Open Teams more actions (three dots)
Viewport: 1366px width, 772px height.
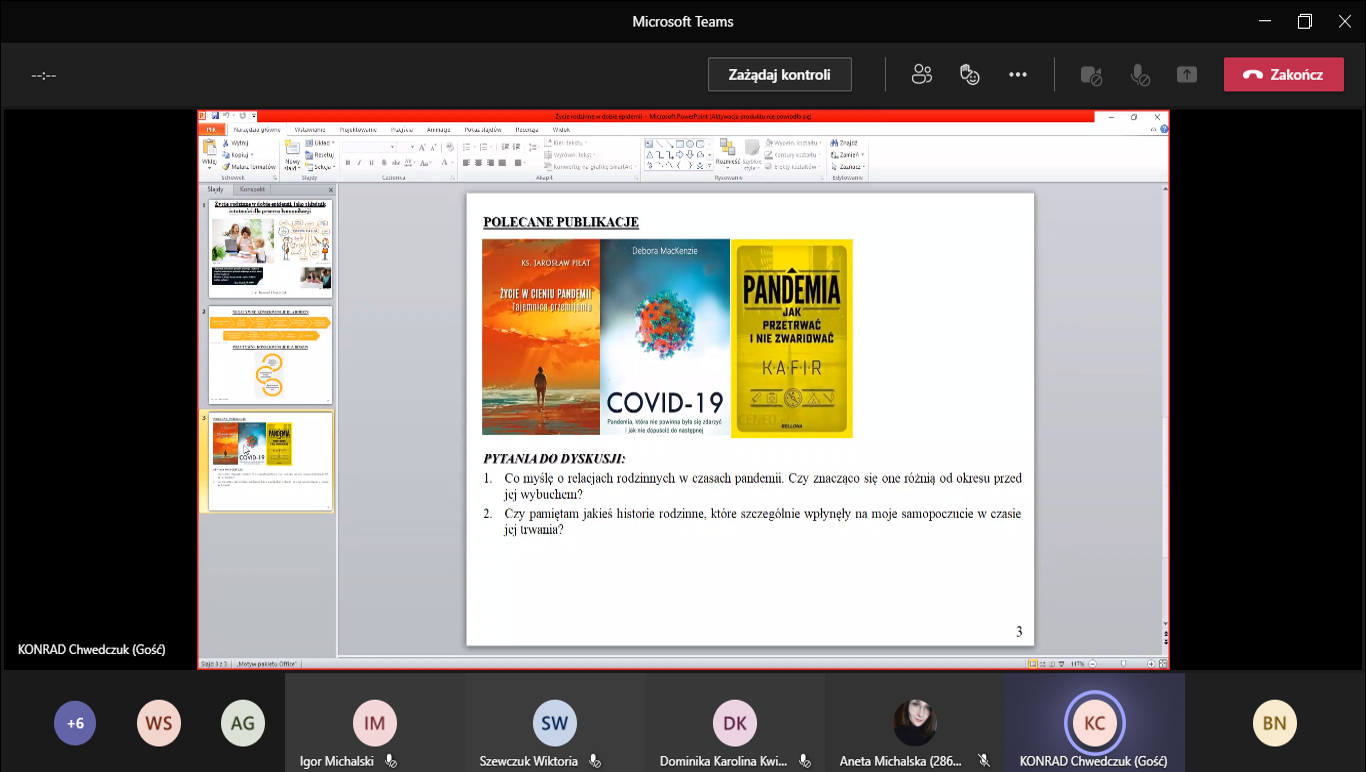click(x=1018, y=74)
